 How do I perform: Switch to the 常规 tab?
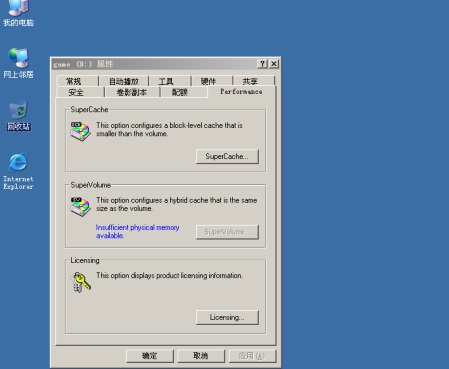[78, 81]
